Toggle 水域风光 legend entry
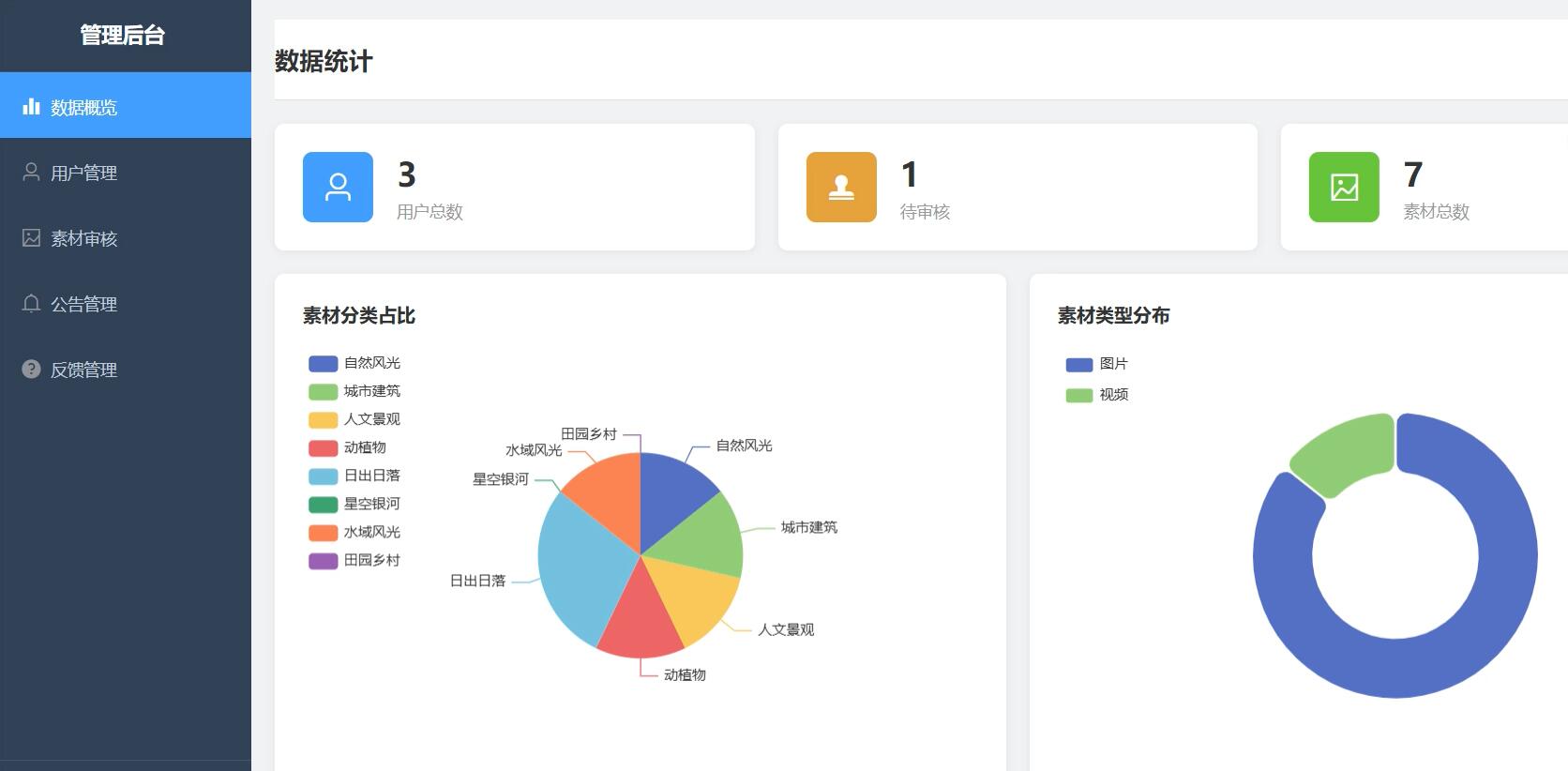This screenshot has width=1568, height=771. coord(354,532)
